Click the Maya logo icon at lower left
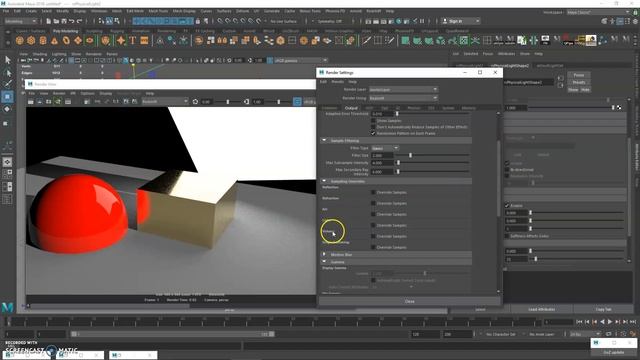640x360 pixels. 7,307
